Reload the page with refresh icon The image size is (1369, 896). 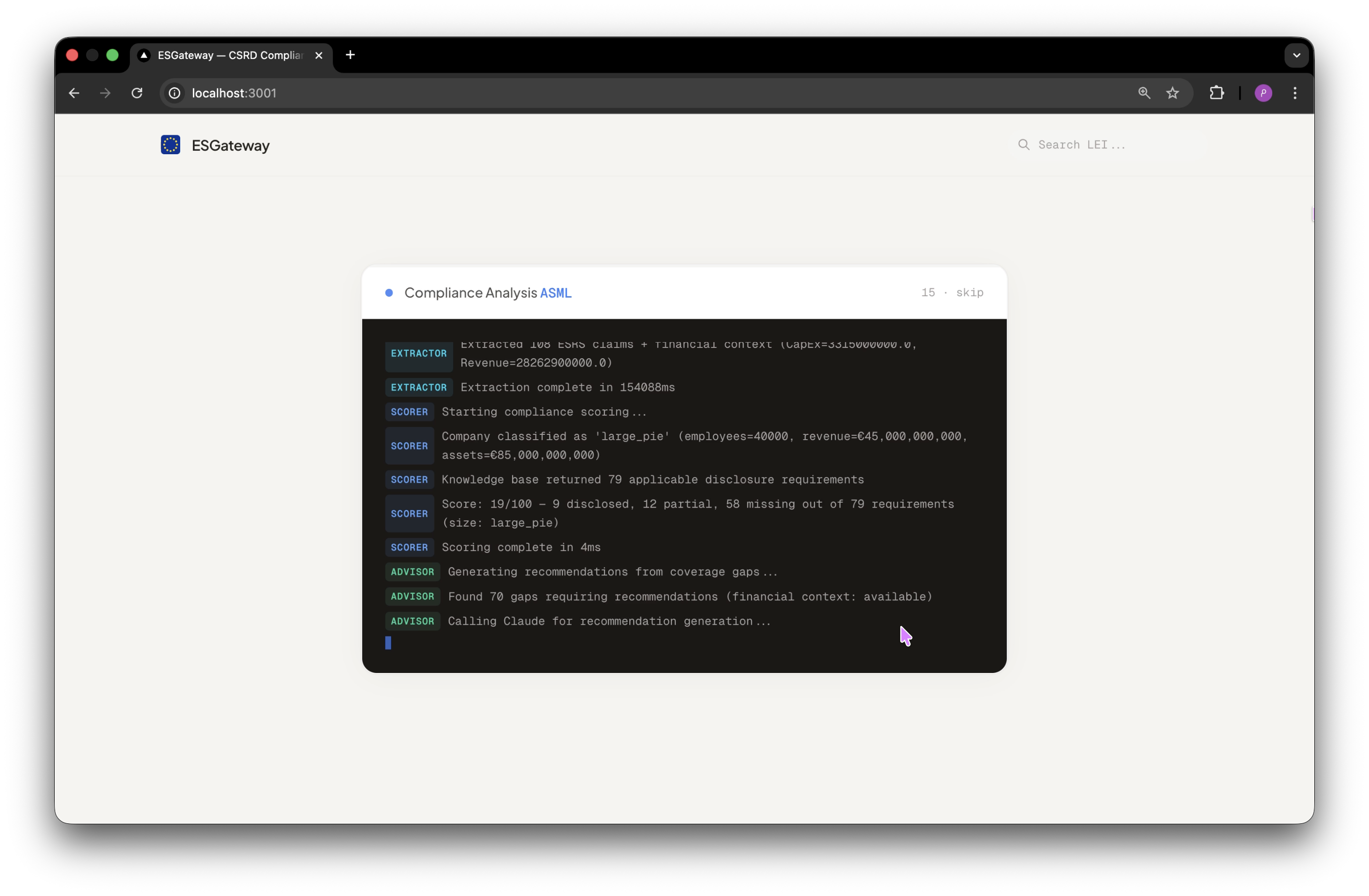coord(137,93)
